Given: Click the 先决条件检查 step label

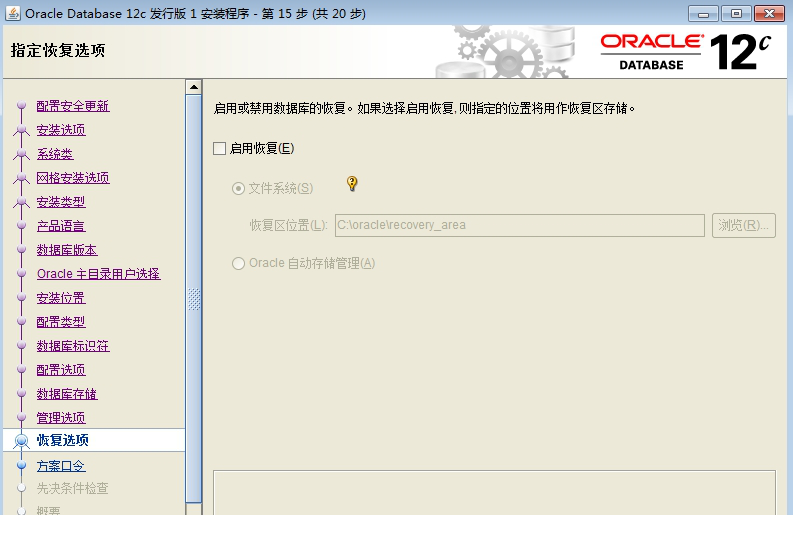Looking at the screenshot, I should 72,488.
